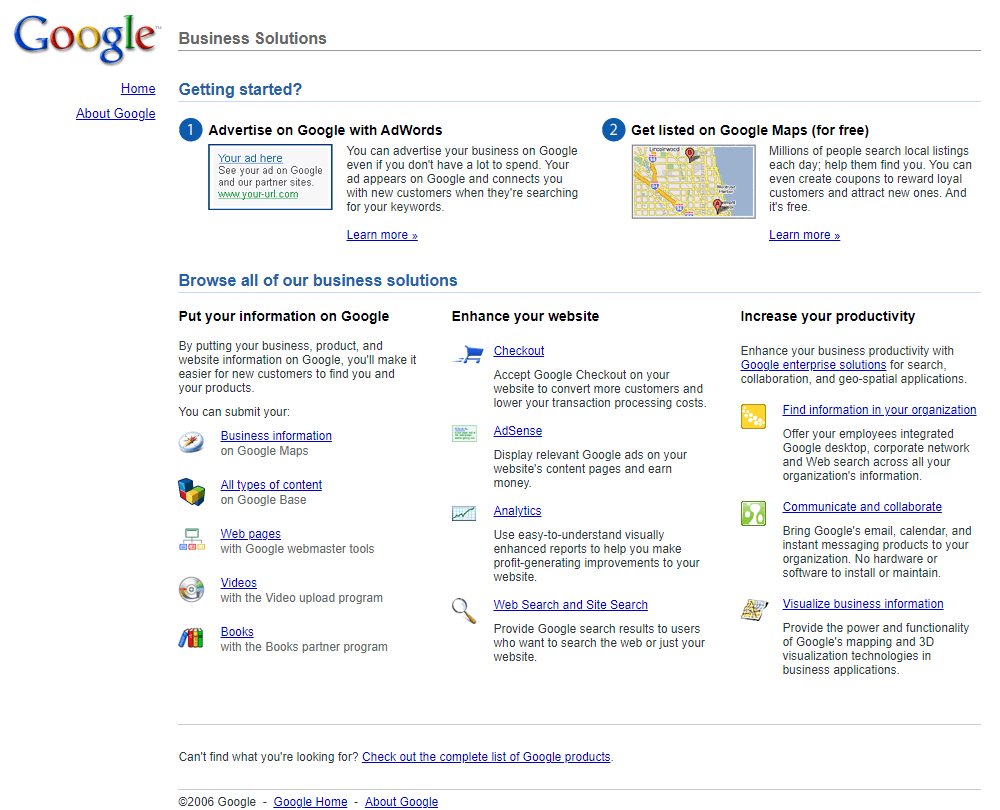The image size is (1000, 810).
Task: Click the '©2006 Google' footer text
Action: pyautogui.click(x=217, y=802)
